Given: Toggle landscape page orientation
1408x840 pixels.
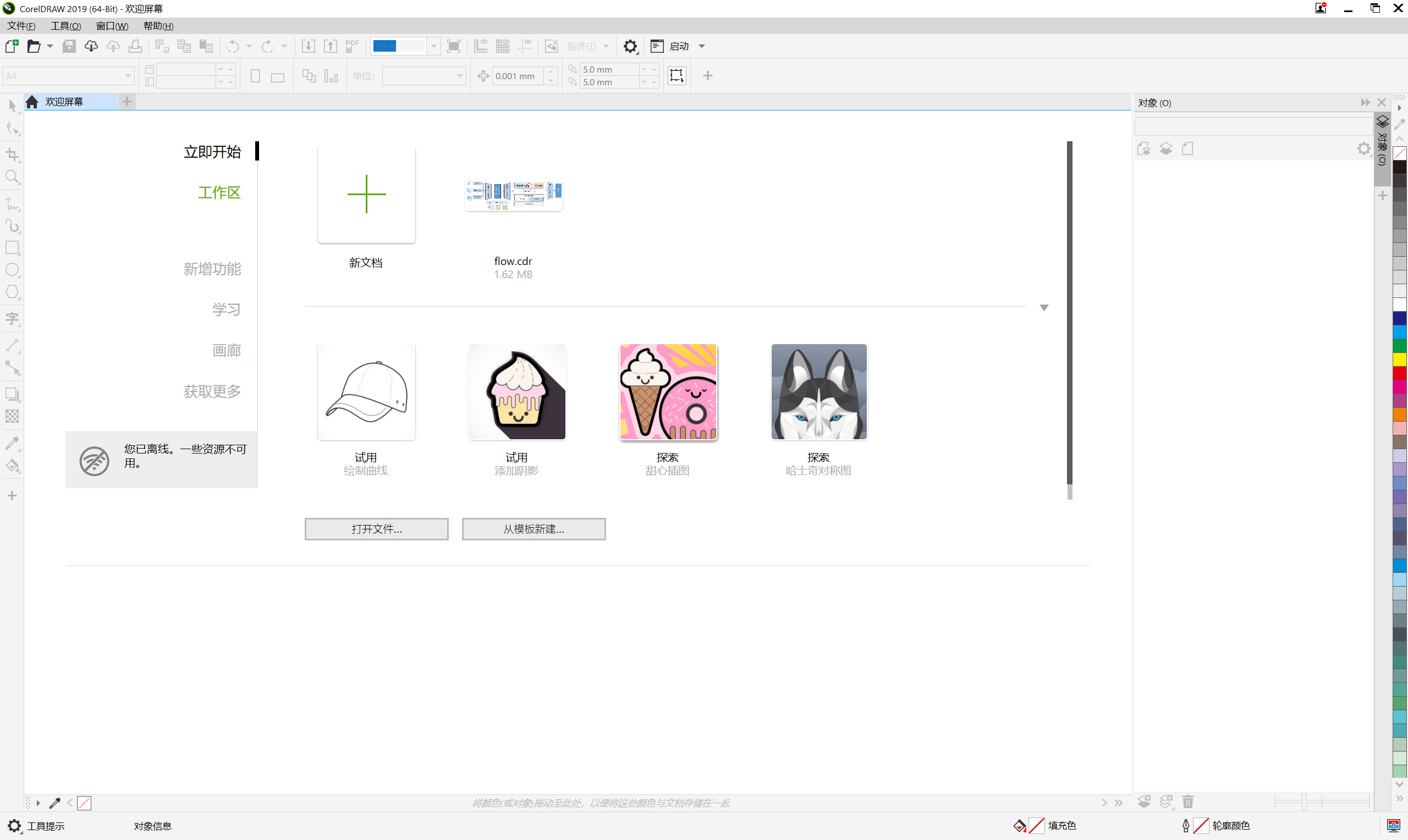Looking at the screenshot, I should pos(277,76).
